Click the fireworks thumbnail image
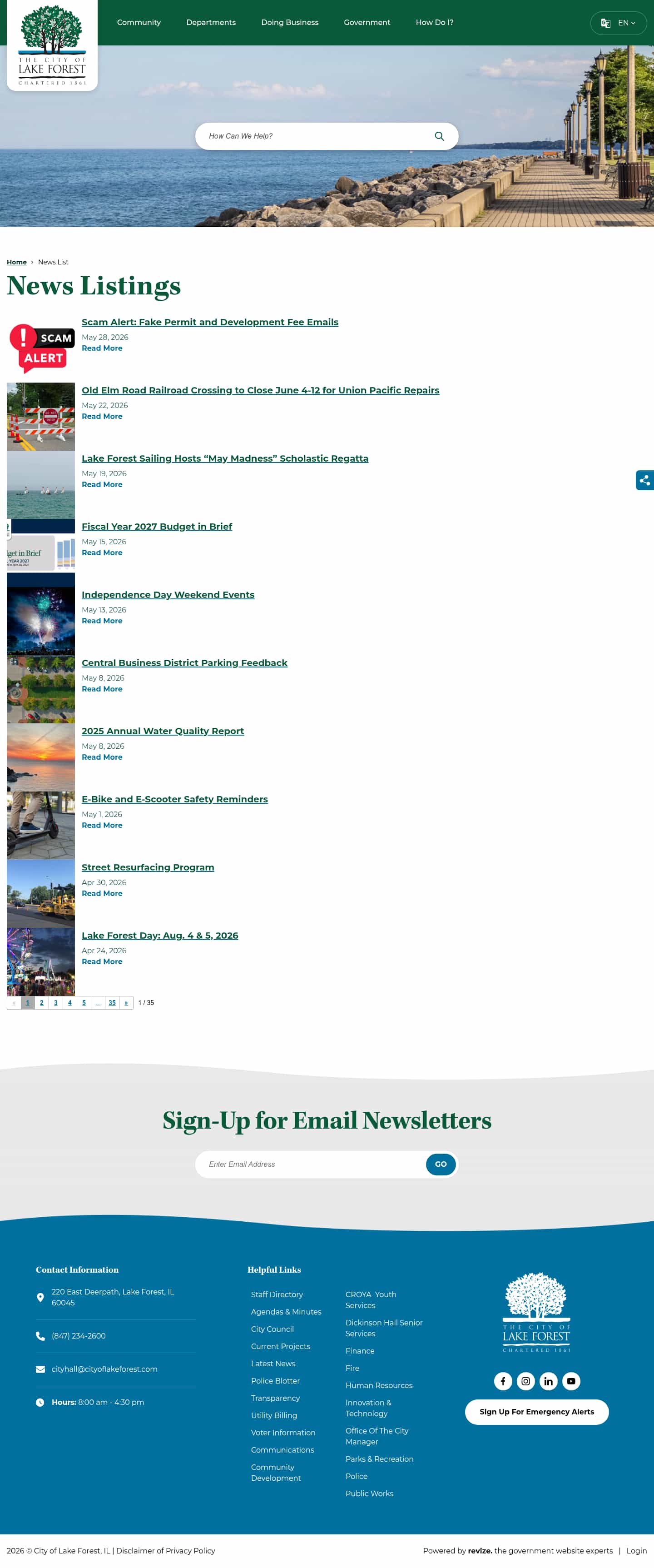Image resolution: width=654 pixels, height=1568 pixels. tap(41, 621)
